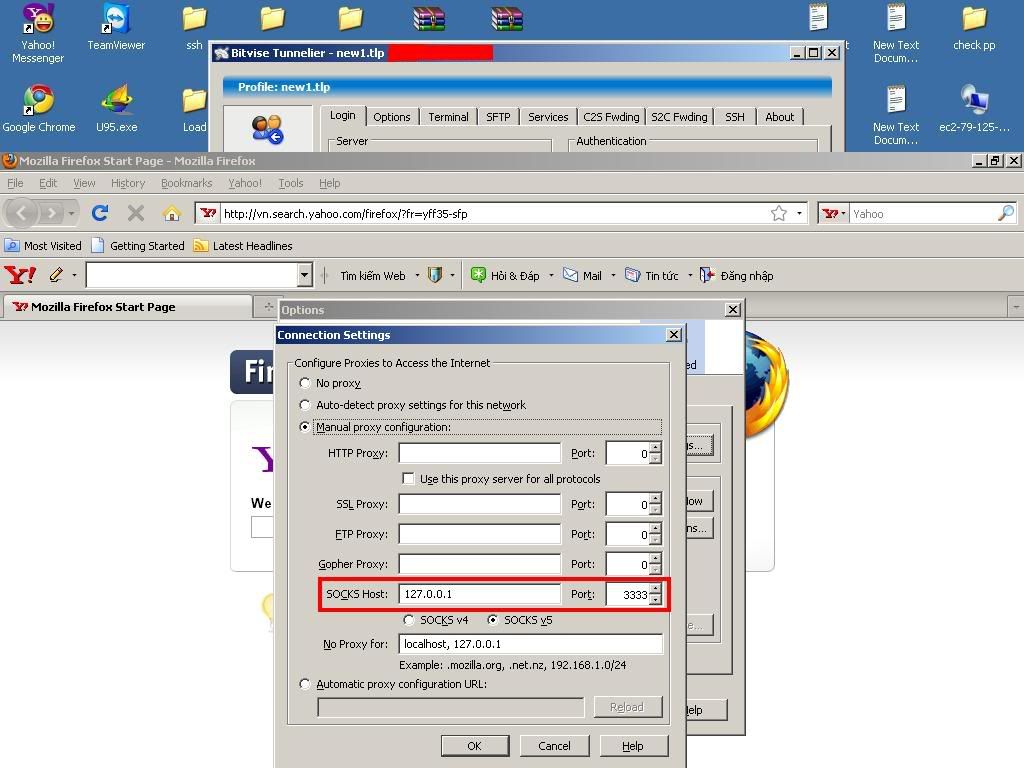Screen dimensions: 1024x768
Task: Select Automatic proxy configuration URL radio button
Action: pos(304,684)
